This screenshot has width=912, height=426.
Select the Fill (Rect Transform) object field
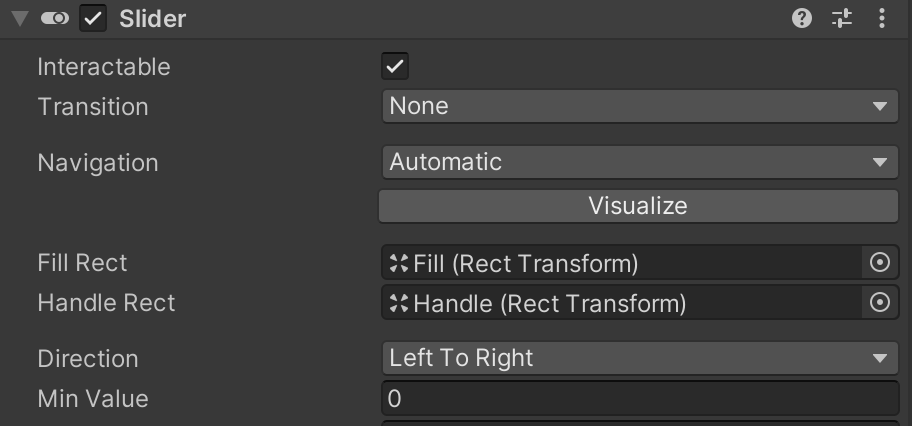click(x=621, y=262)
